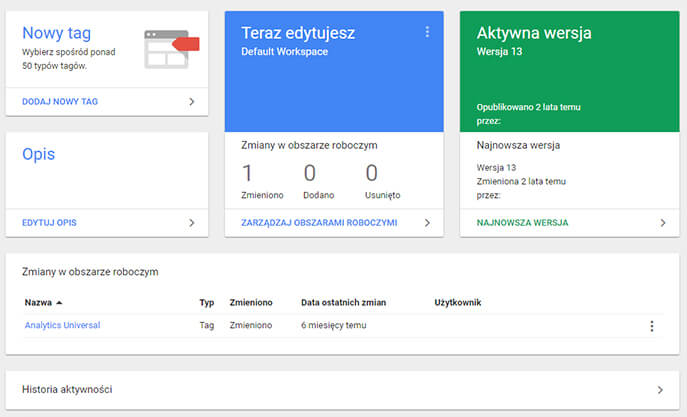Viewport: 687px width, 417px height.
Task: Click the Opis heading
Action: (39, 154)
